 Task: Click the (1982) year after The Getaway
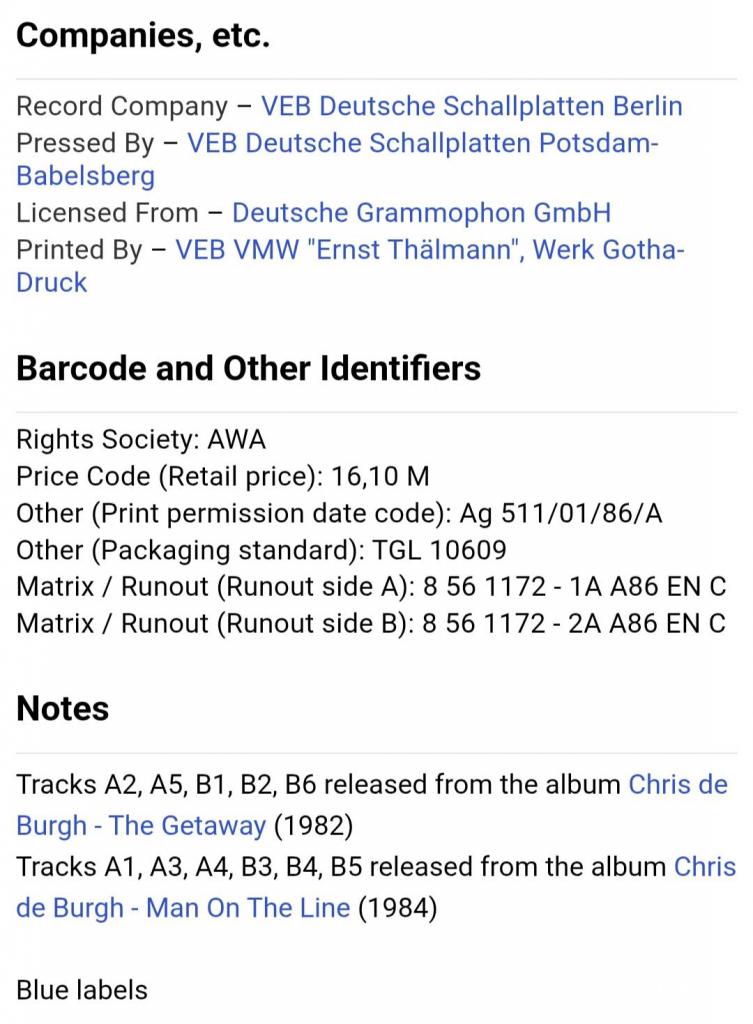[313, 825]
